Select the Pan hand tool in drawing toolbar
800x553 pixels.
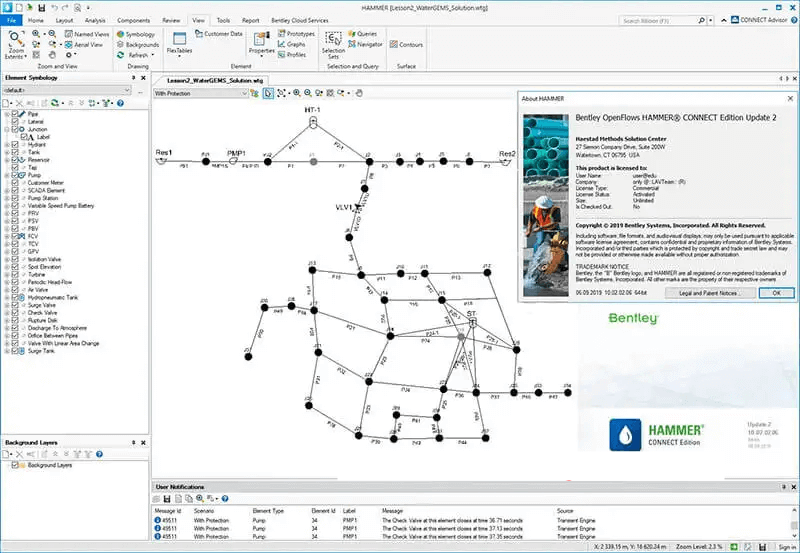coord(359,93)
